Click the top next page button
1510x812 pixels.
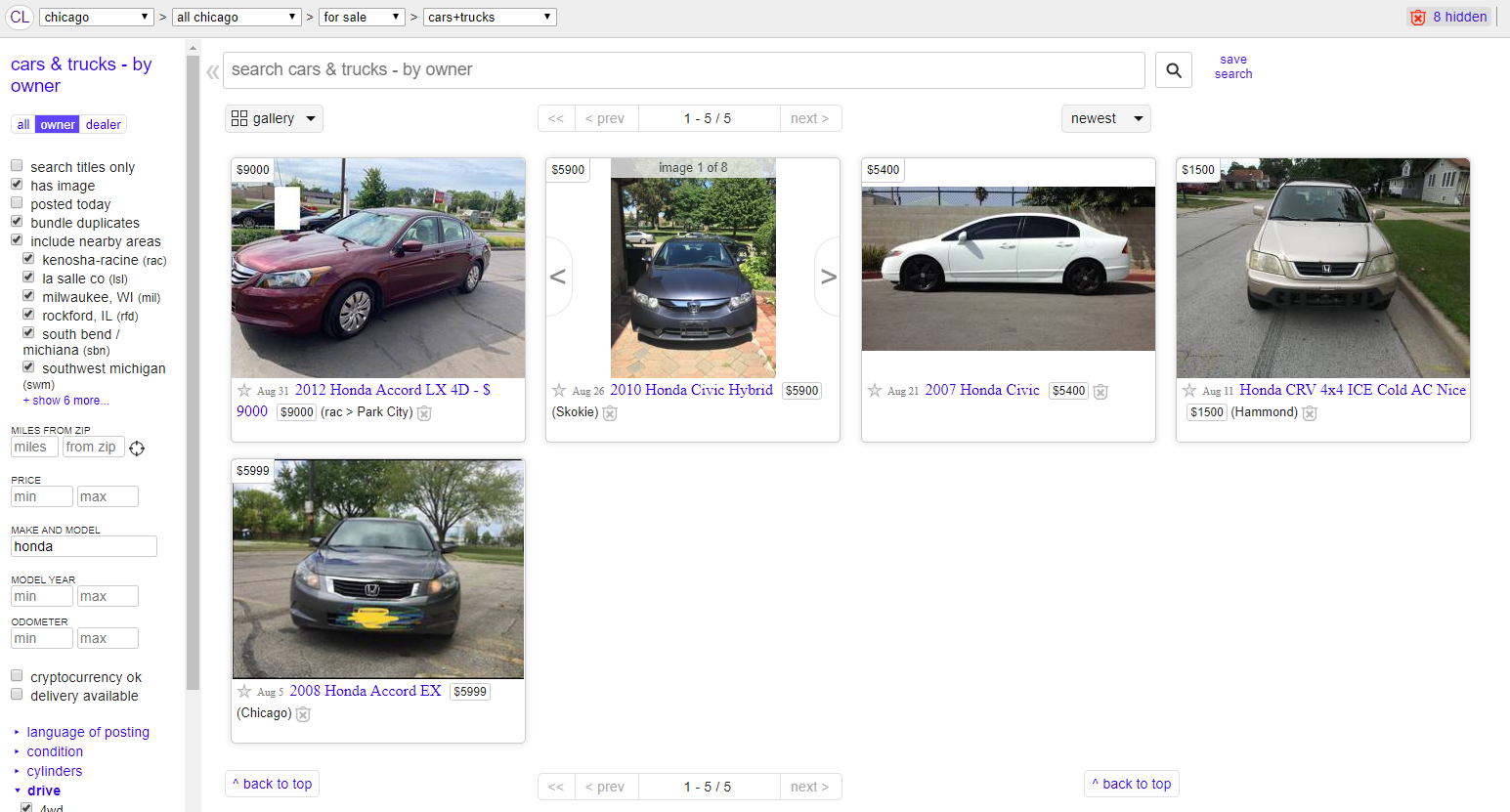(810, 118)
